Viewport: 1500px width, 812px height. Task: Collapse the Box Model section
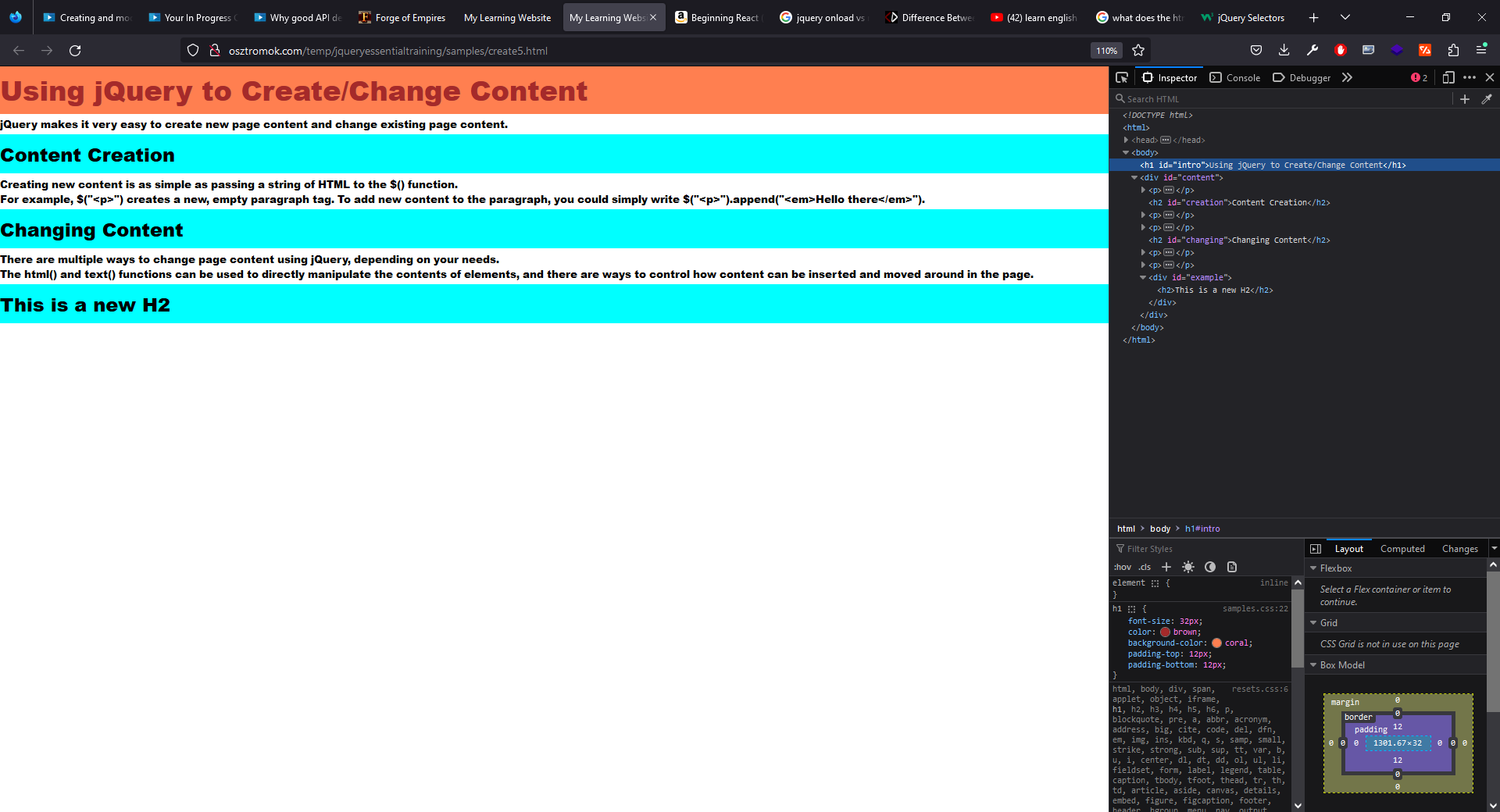[x=1314, y=665]
